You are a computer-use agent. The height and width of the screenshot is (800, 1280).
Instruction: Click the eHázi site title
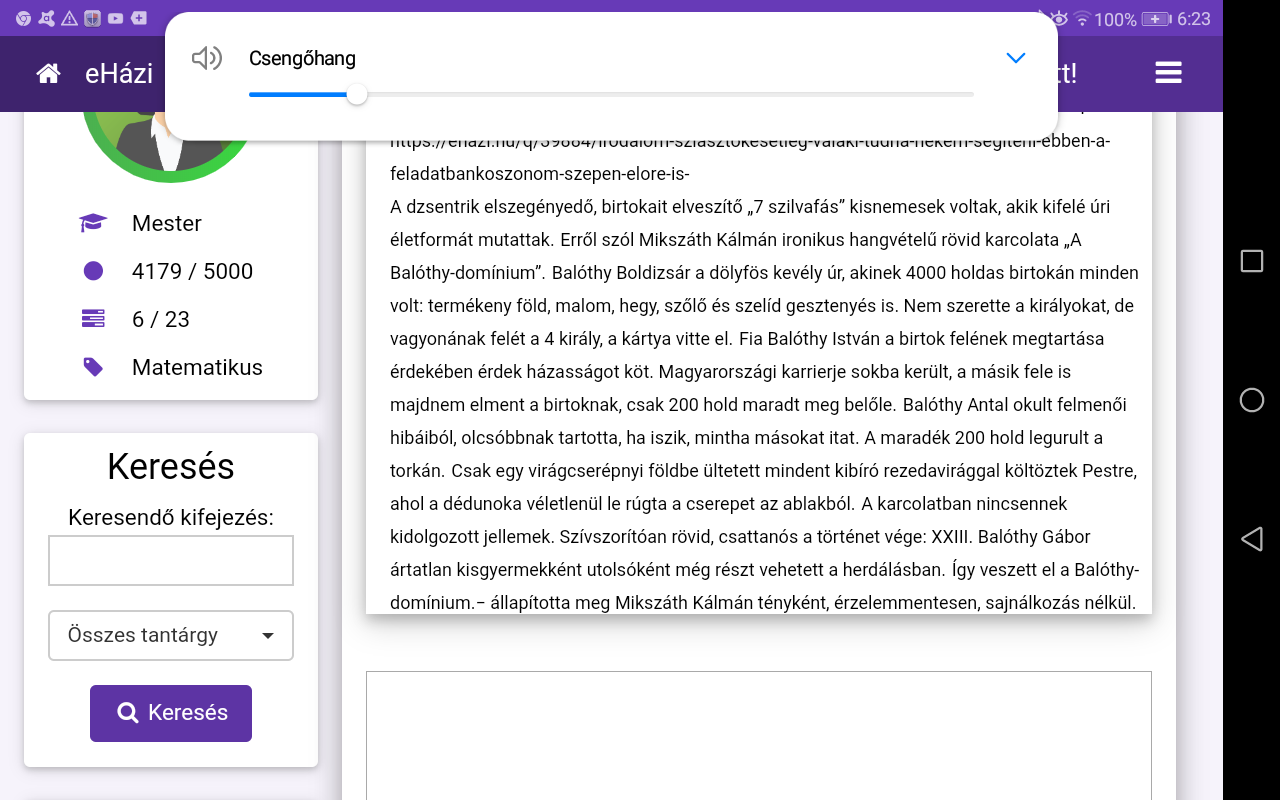pyautogui.click(x=119, y=73)
